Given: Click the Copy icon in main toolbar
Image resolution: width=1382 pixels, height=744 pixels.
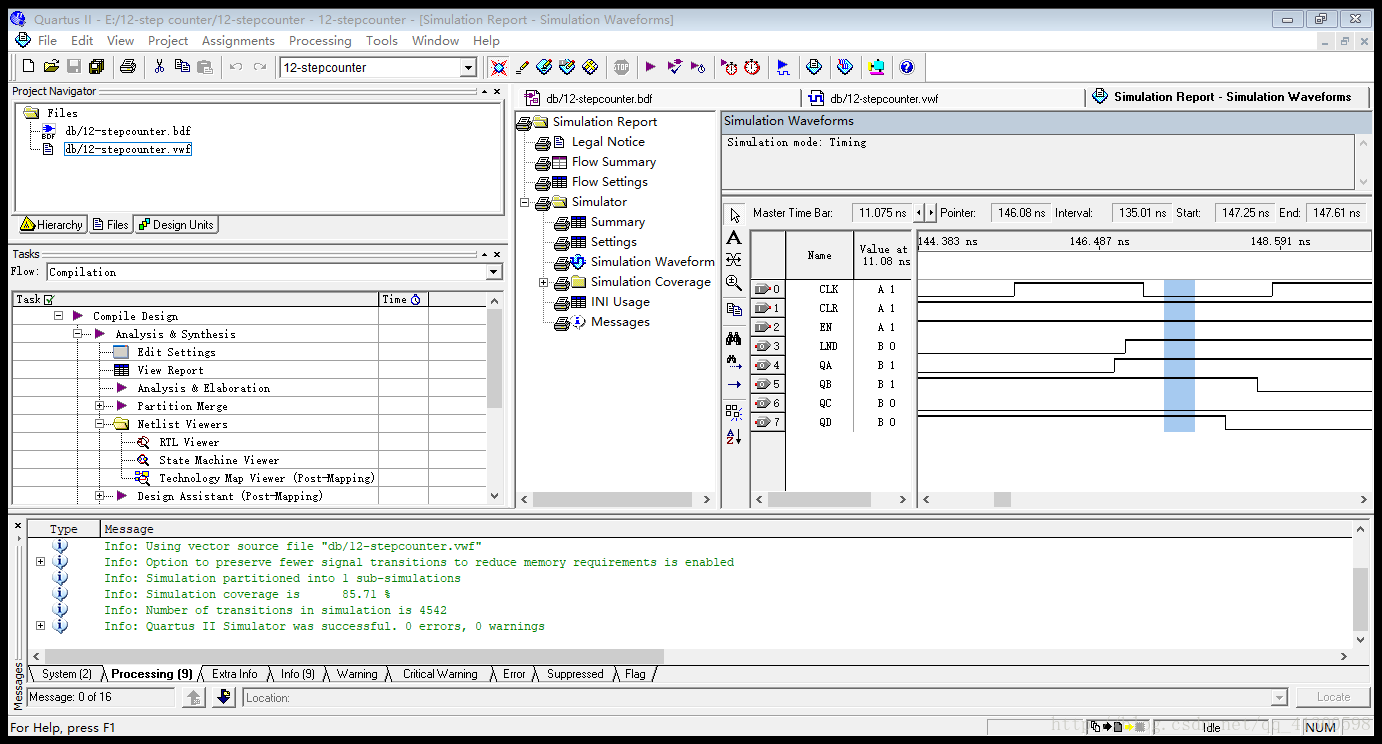Looking at the screenshot, I should pyautogui.click(x=182, y=67).
